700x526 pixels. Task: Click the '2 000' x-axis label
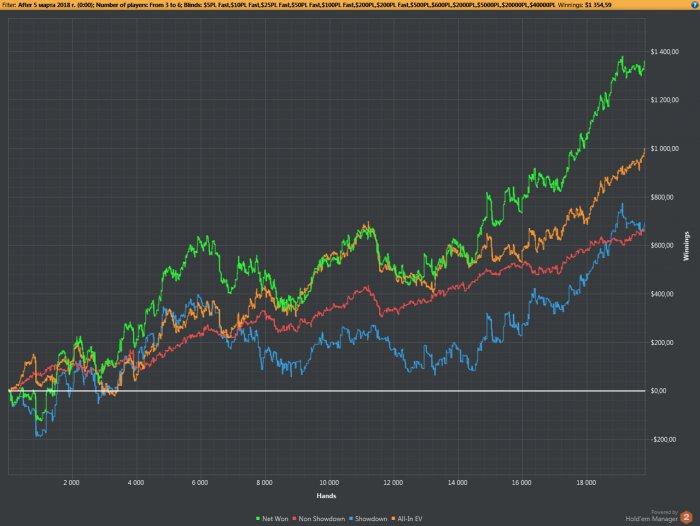[x=71, y=483]
